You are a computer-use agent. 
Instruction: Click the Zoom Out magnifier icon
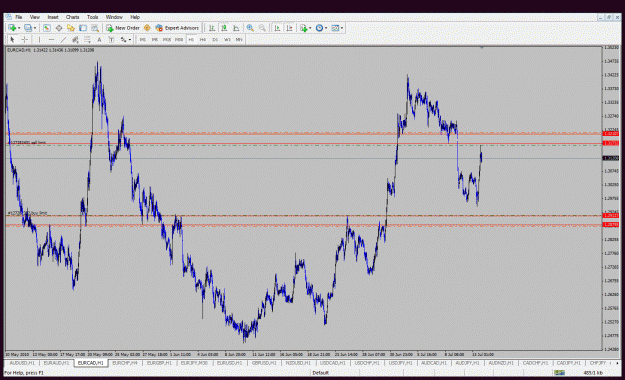[262, 28]
